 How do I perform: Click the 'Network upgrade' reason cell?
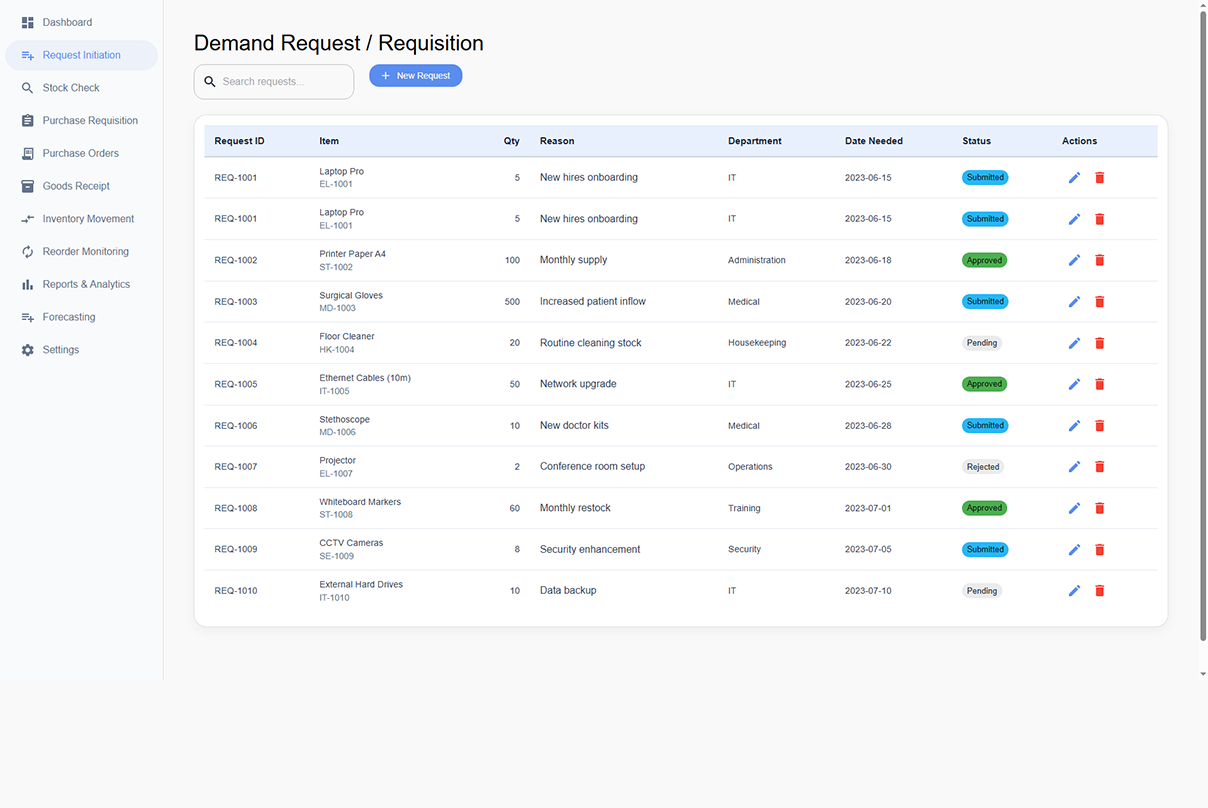point(578,384)
